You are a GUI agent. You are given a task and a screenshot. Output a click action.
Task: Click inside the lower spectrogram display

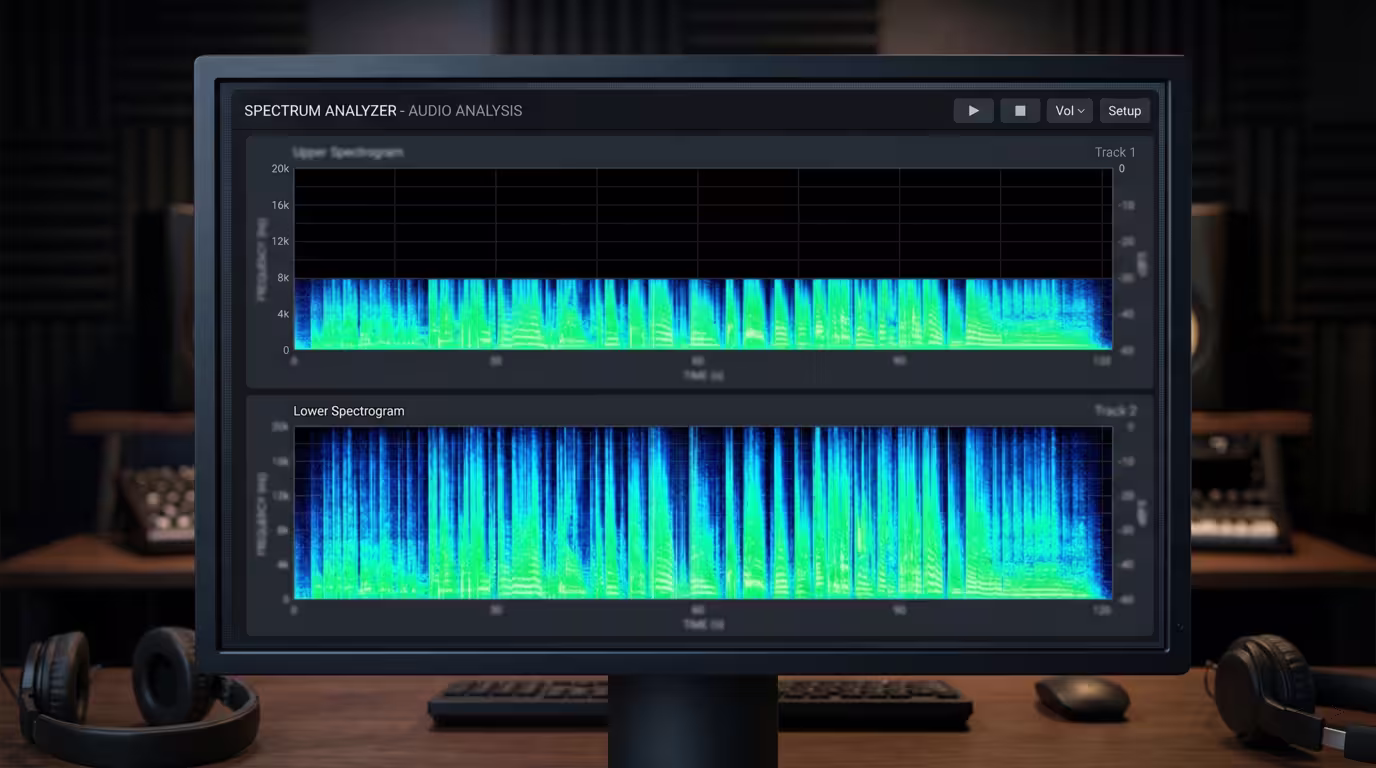coord(702,513)
